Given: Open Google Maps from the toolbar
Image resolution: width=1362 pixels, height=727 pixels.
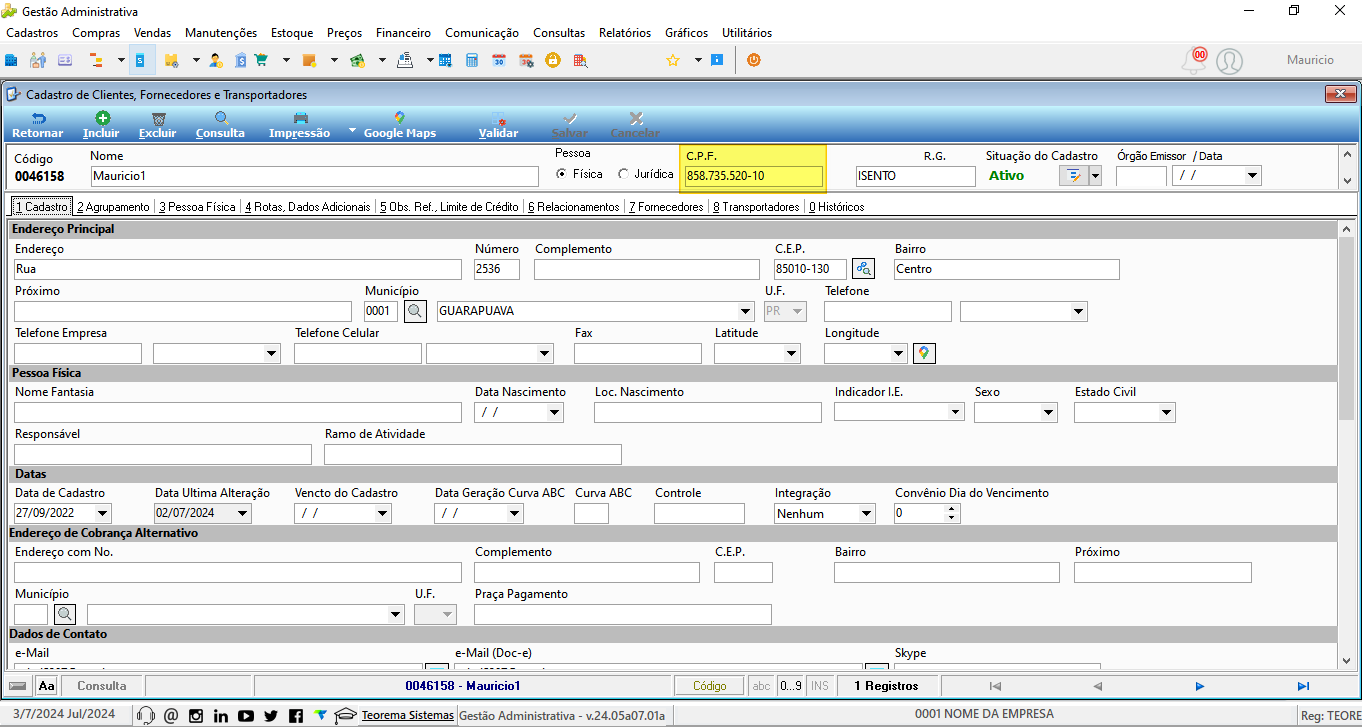Looking at the screenshot, I should click(x=400, y=125).
